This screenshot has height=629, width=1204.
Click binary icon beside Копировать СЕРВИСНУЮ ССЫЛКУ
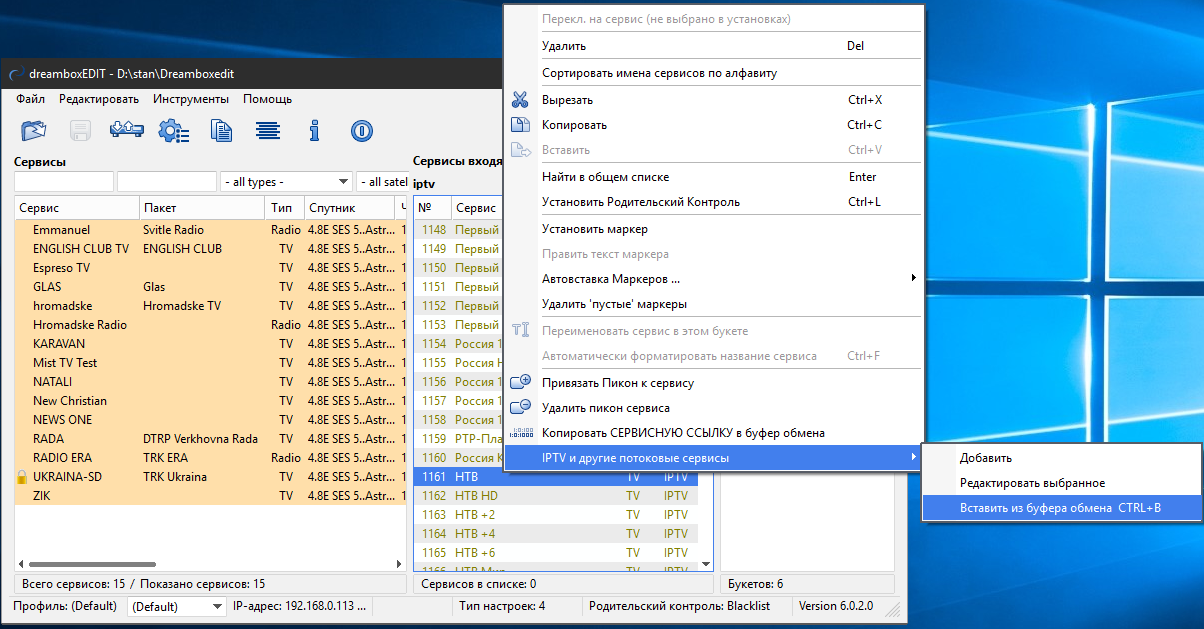click(520, 433)
